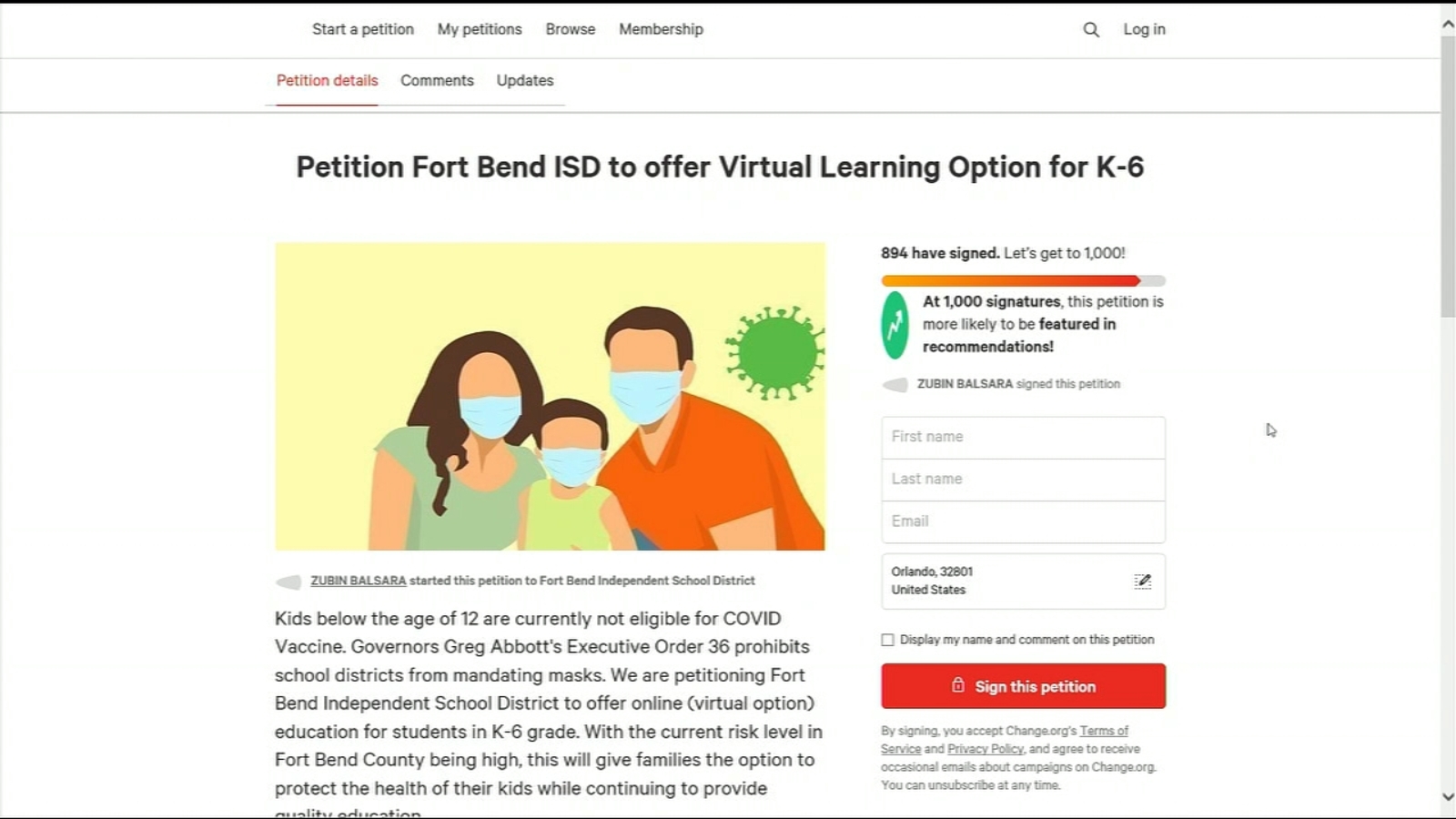The height and width of the screenshot is (819, 1456).
Task: Click the signature progress bar
Action: tap(1022, 281)
